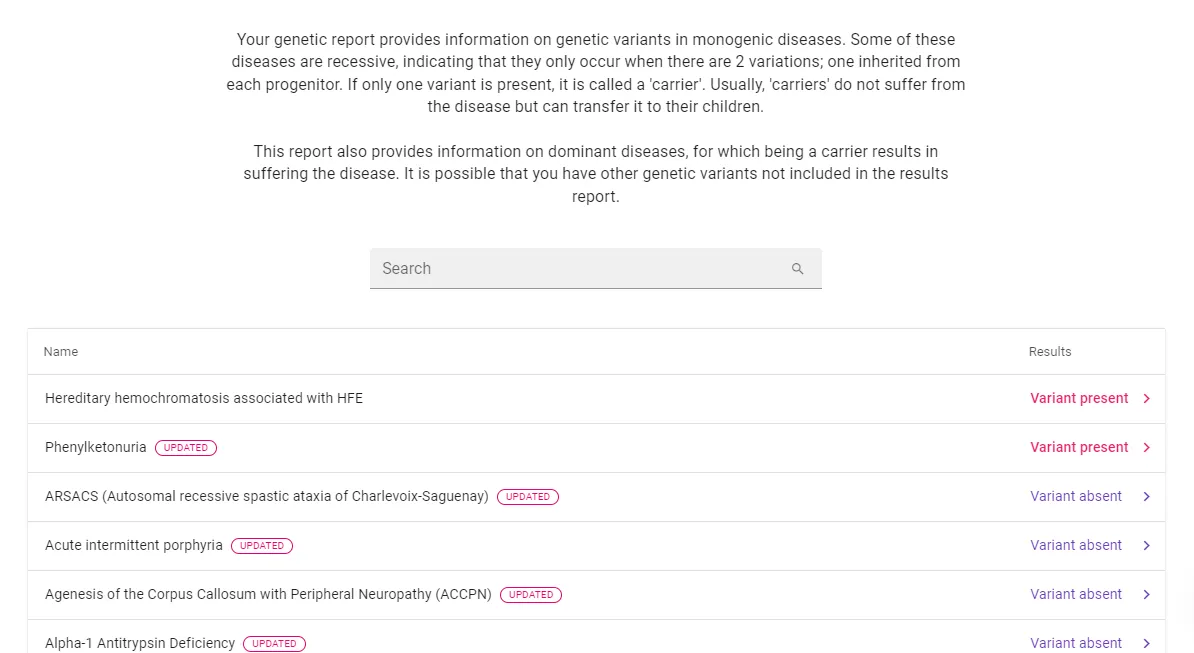Select the Hereditary hemochromatosis table row
The width and height of the screenshot is (1194, 653).
click(x=500, y=398)
